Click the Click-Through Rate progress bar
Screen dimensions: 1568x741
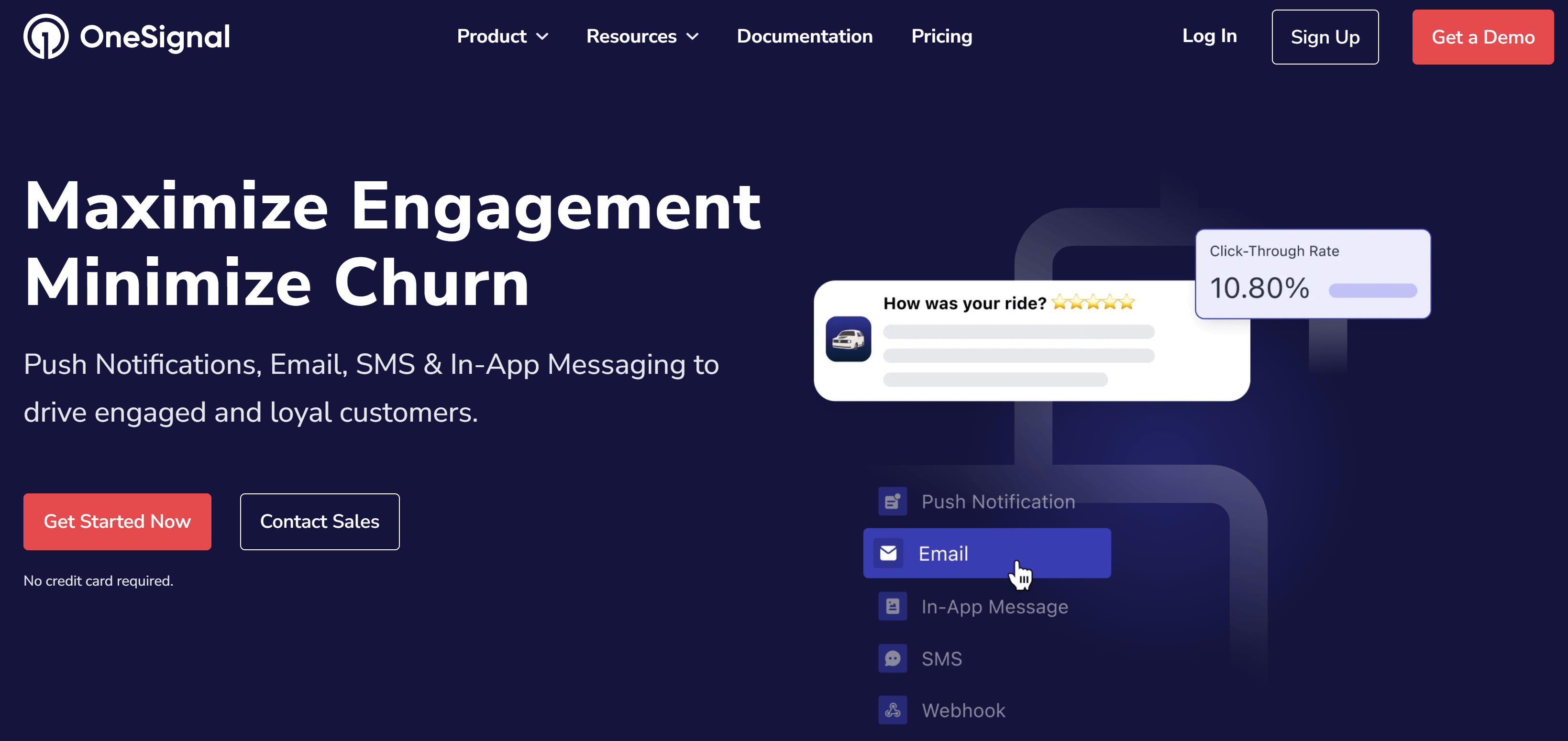pyautogui.click(x=1373, y=290)
